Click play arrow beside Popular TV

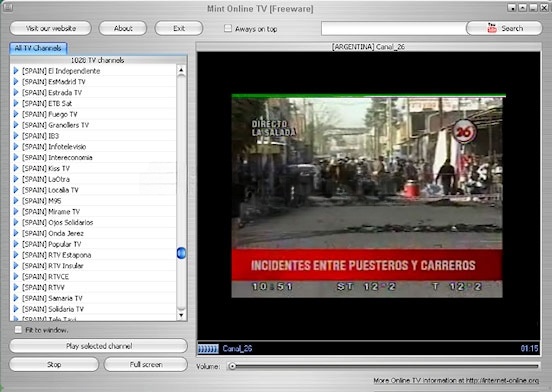point(16,244)
